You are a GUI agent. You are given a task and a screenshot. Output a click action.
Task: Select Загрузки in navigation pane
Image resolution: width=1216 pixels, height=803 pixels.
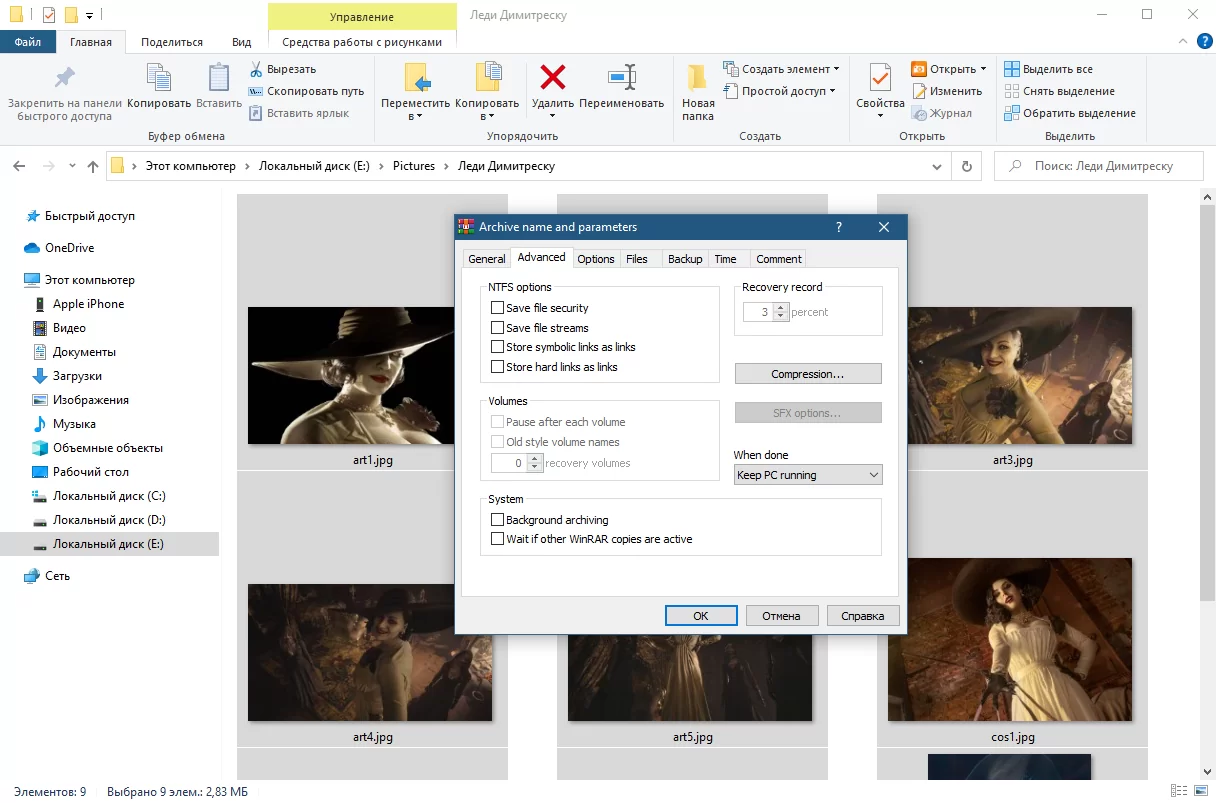[77, 376]
